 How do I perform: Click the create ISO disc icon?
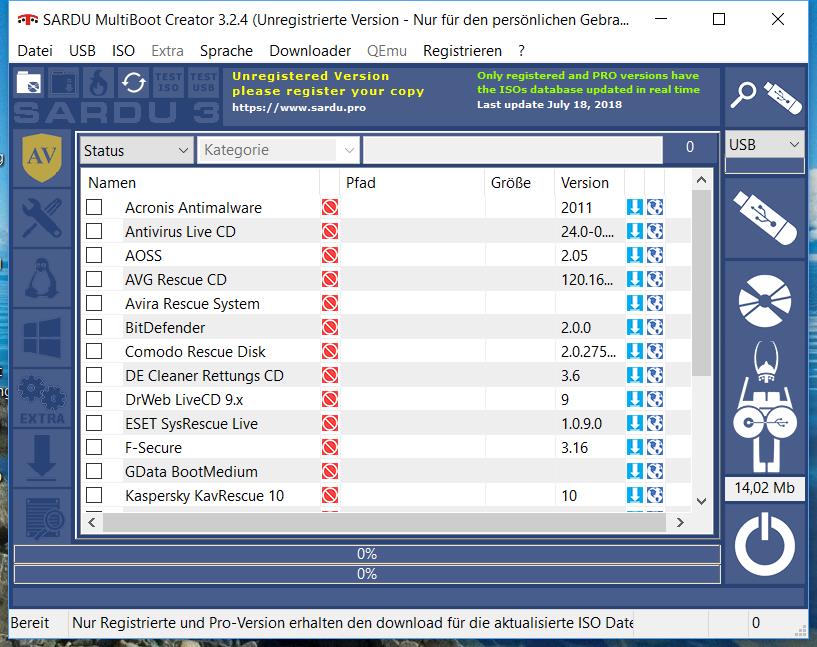click(764, 301)
